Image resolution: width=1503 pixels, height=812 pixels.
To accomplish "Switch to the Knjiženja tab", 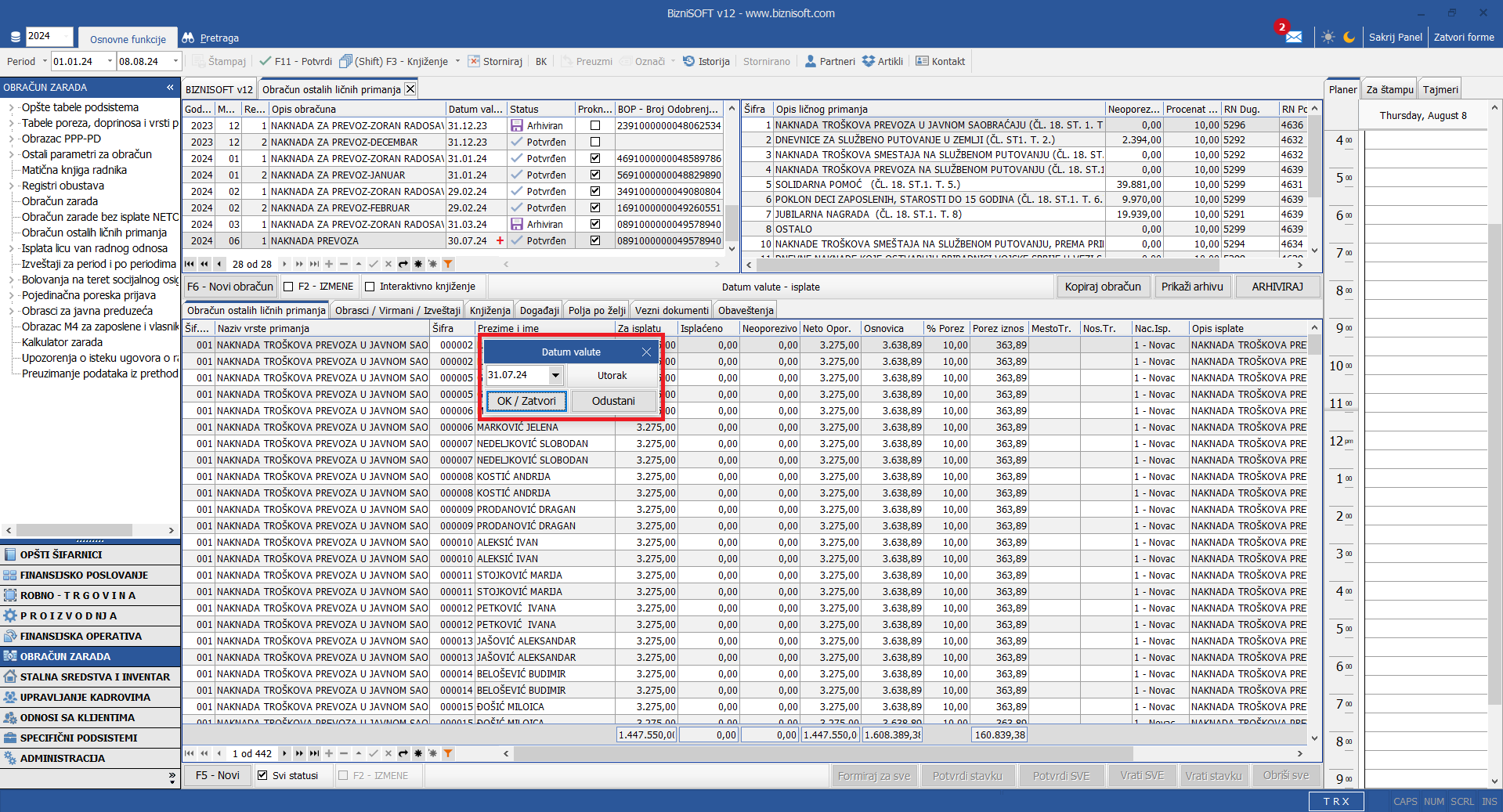I will [490, 310].
